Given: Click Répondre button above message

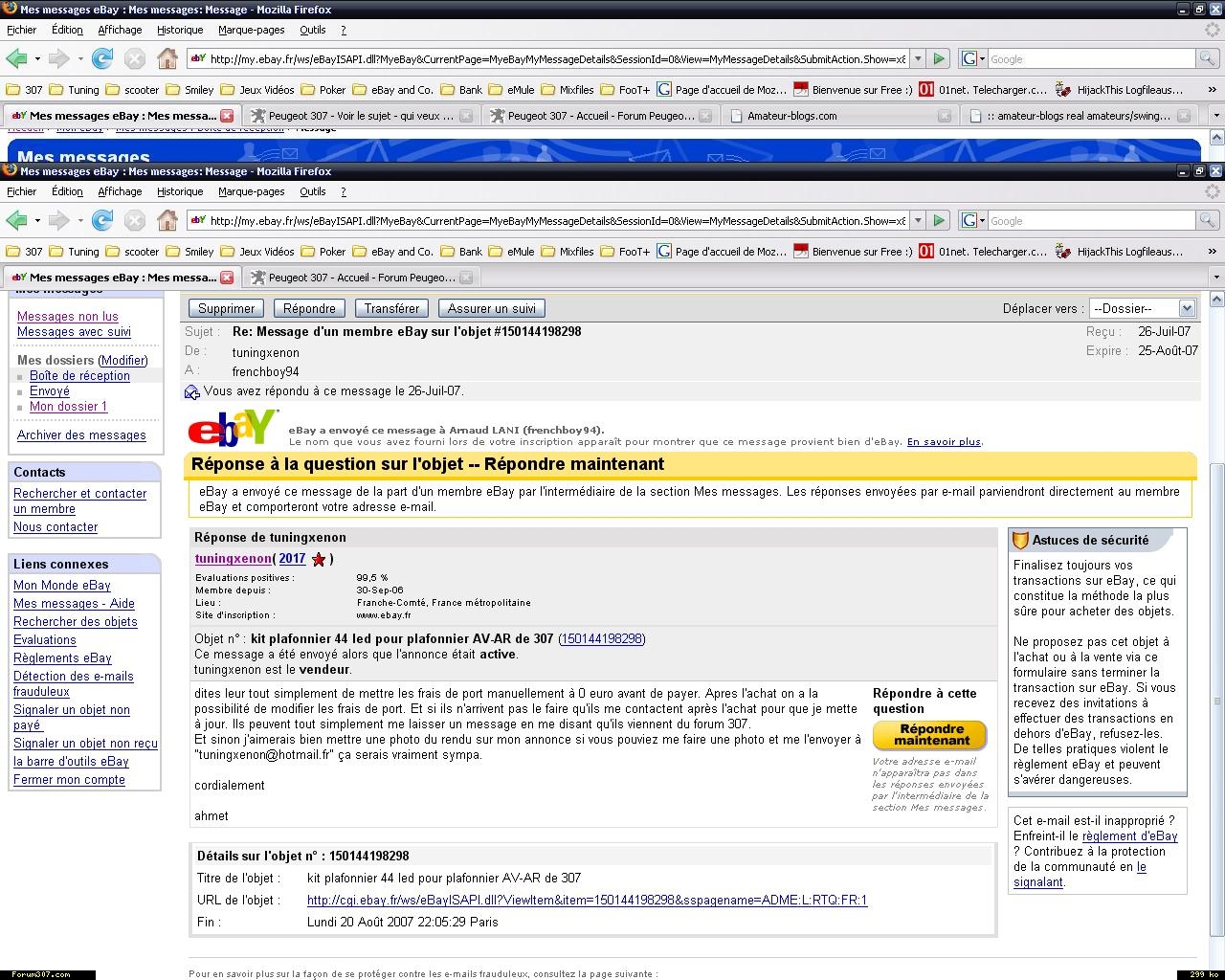Looking at the screenshot, I should click(309, 308).
